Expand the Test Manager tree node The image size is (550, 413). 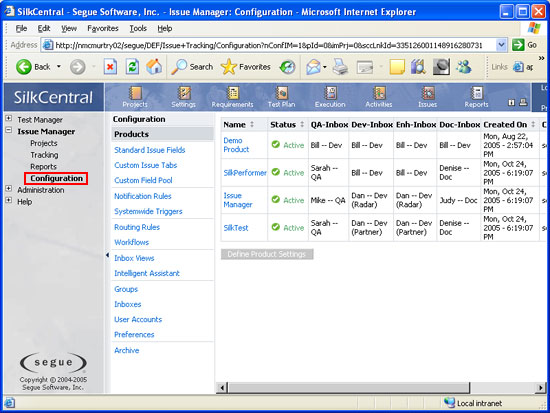tap(9, 119)
